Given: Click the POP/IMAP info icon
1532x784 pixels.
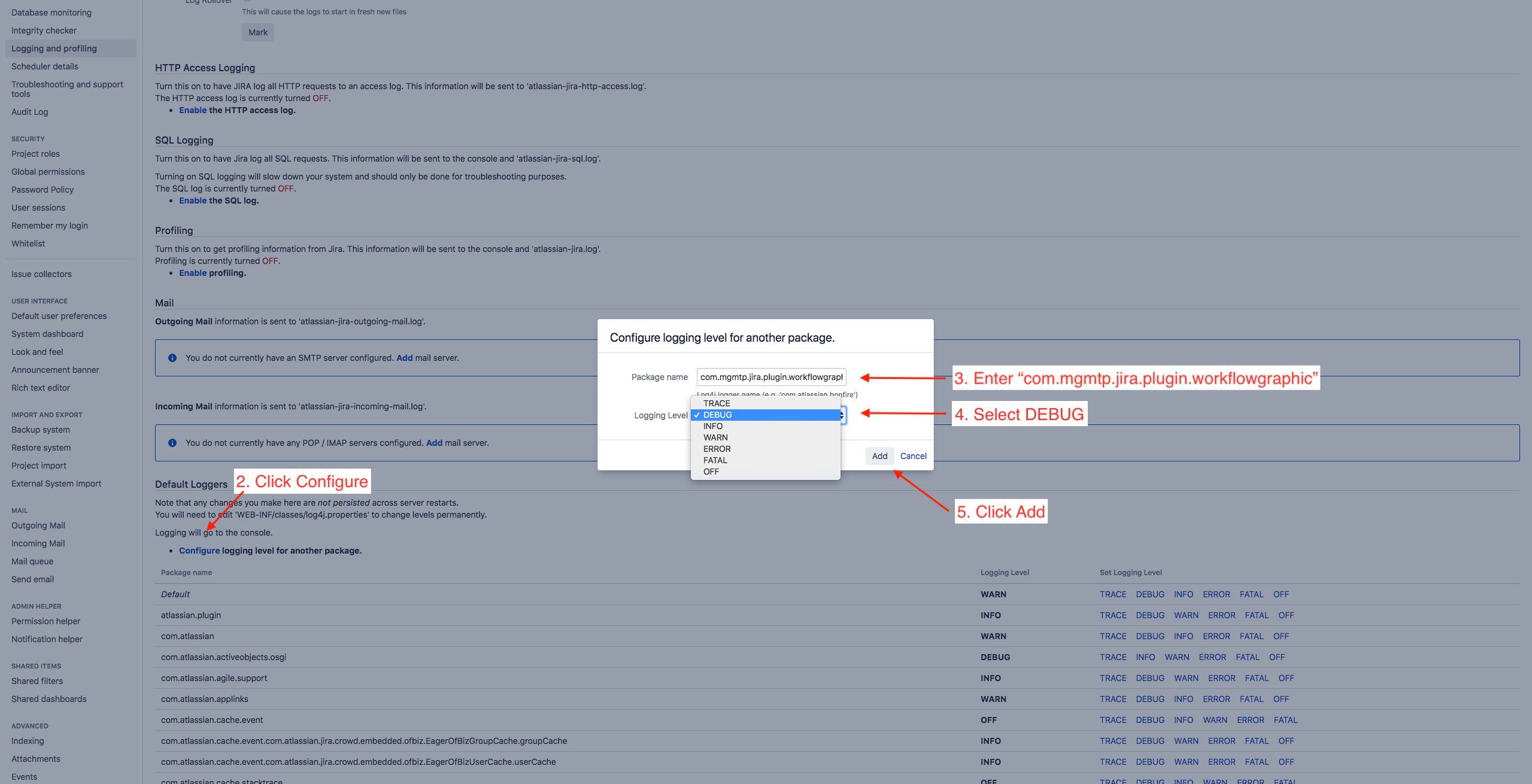Looking at the screenshot, I should pos(172,443).
